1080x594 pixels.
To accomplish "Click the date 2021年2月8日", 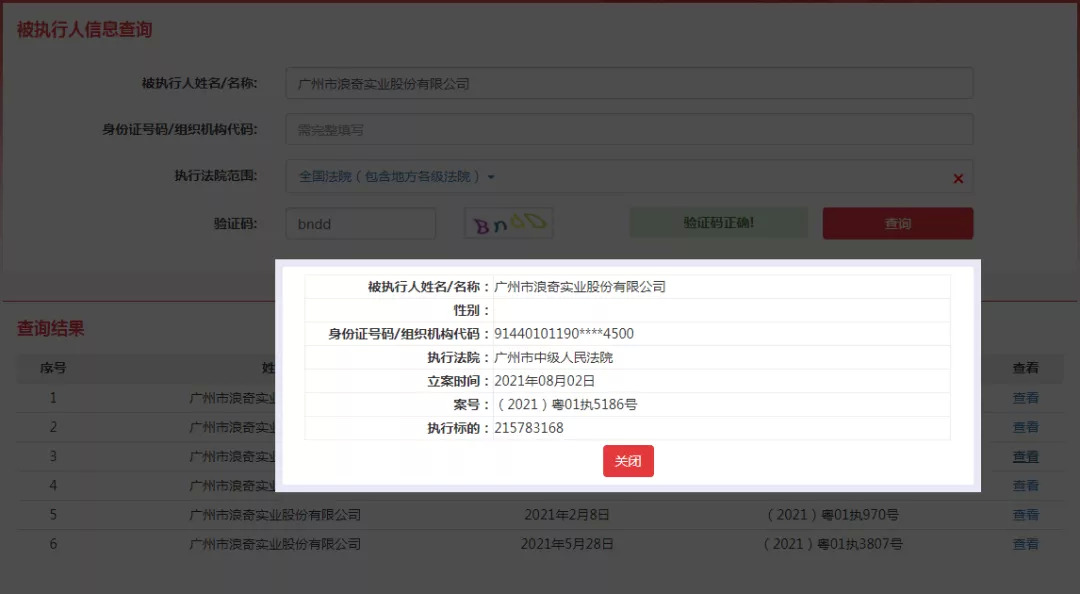I will (567, 515).
